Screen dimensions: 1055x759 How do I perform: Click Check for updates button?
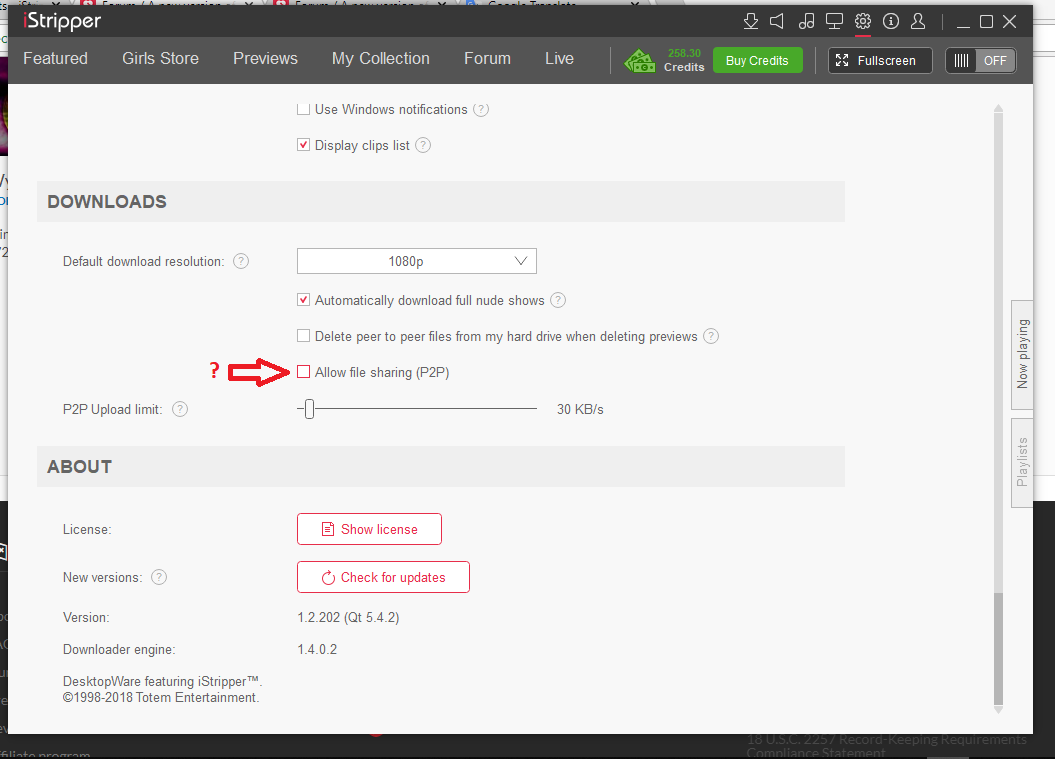pyautogui.click(x=384, y=577)
